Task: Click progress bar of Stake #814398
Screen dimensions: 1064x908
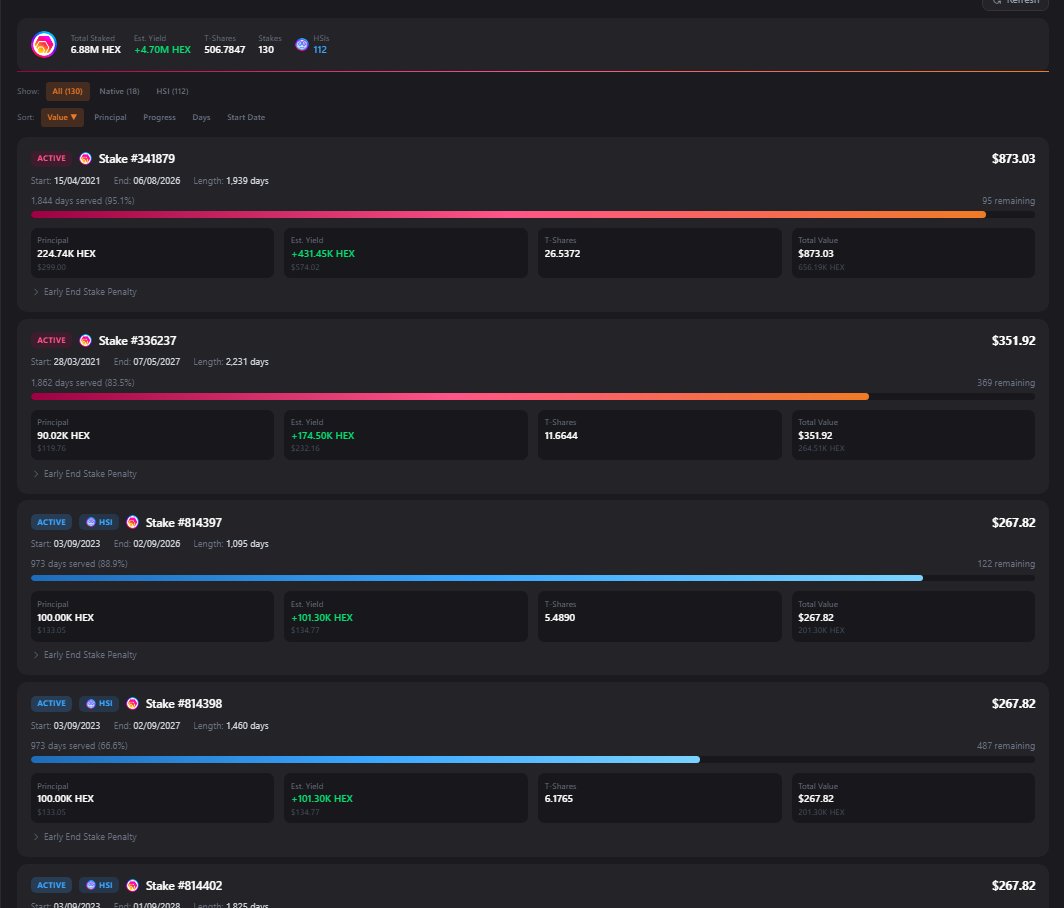Action: click(533, 759)
